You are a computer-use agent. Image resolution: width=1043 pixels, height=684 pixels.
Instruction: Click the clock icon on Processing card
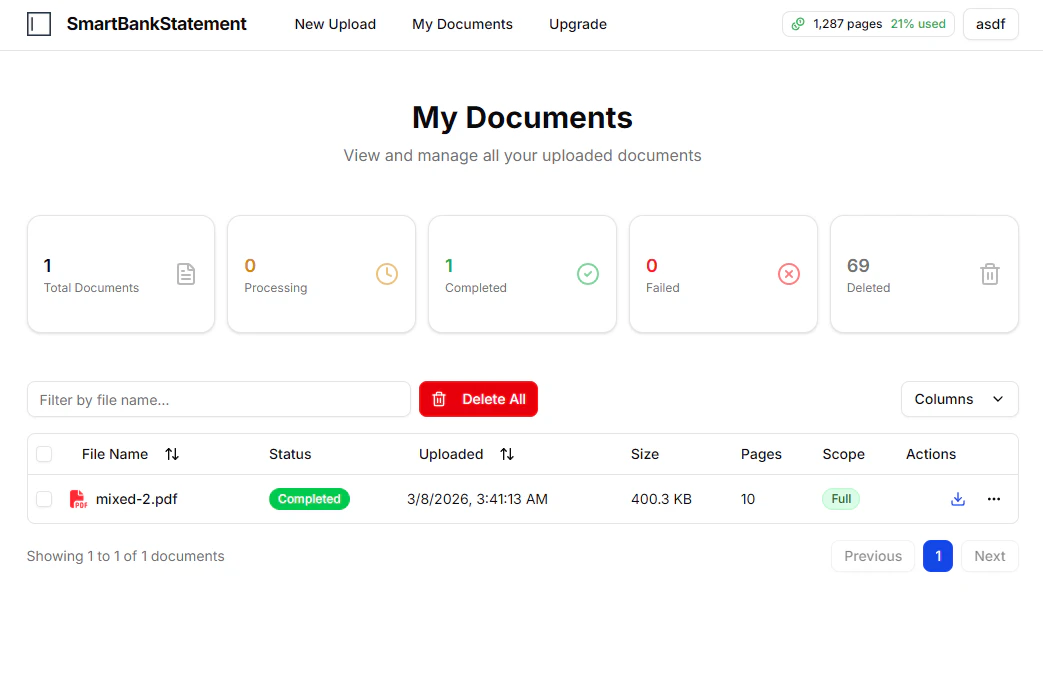[387, 274]
